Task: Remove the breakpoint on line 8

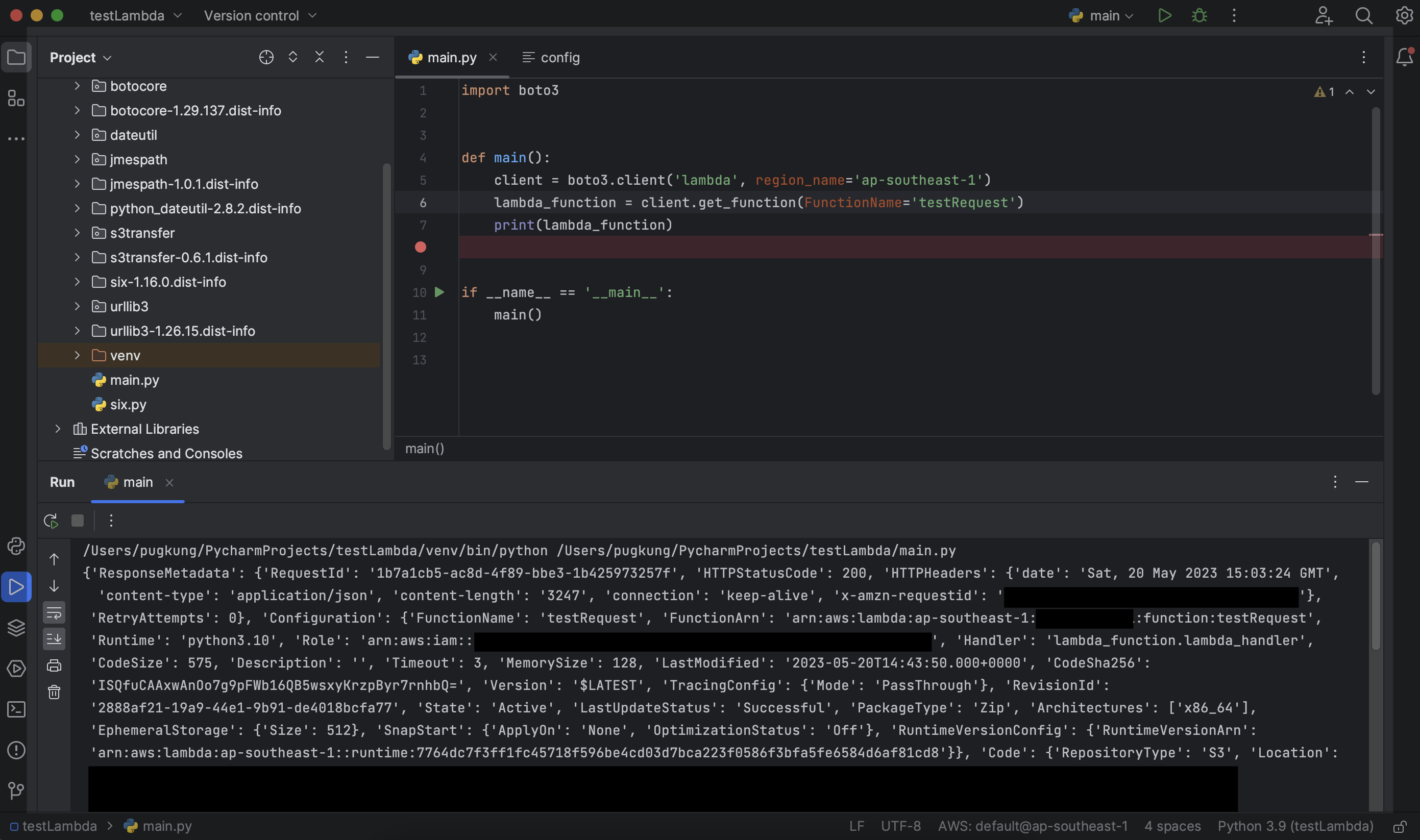Action: [420, 247]
